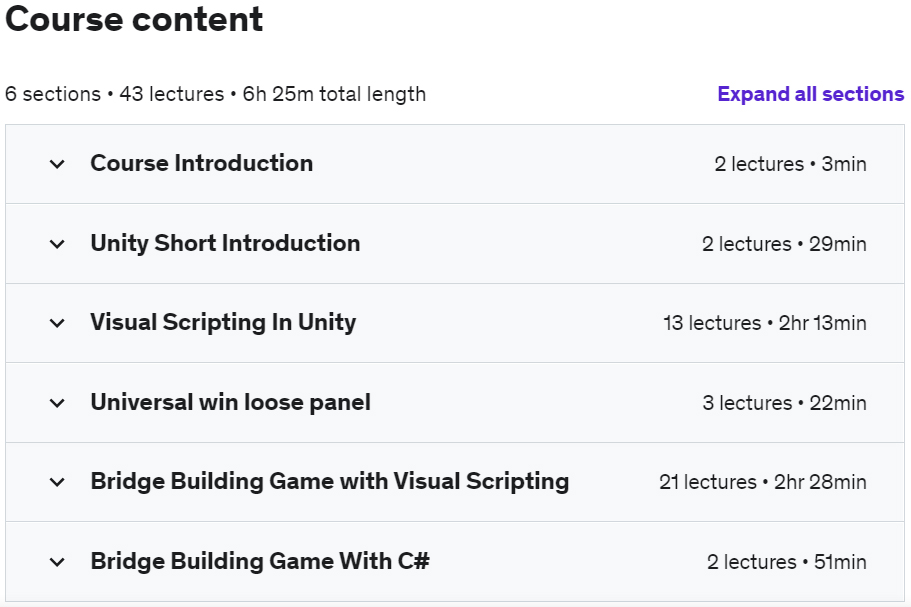The image size is (911, 607).
Task: Select the Course Introduction section title
Action: pos(202,163)
